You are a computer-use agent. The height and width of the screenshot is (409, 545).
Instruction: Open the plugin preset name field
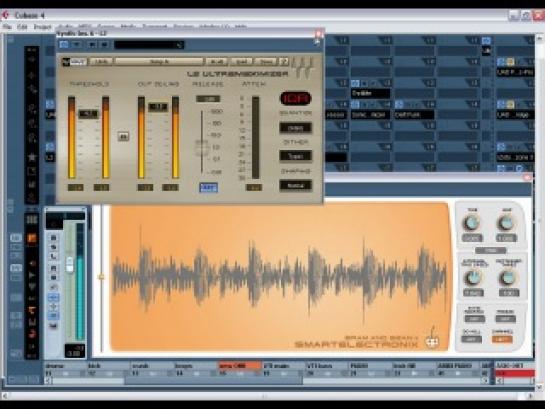(x=149, y=45)
